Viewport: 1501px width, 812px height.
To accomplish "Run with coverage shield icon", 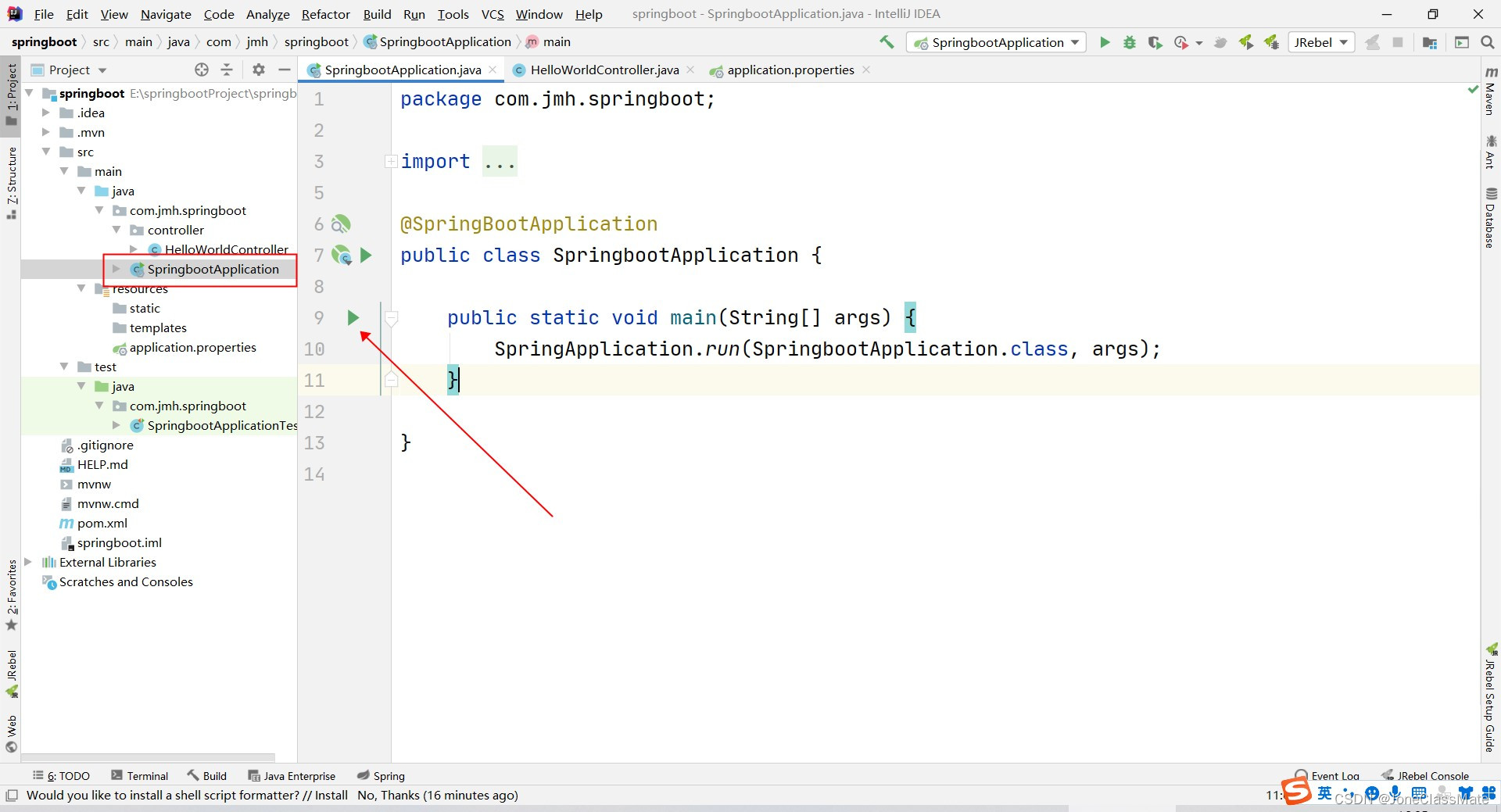I will (1155, 42).
